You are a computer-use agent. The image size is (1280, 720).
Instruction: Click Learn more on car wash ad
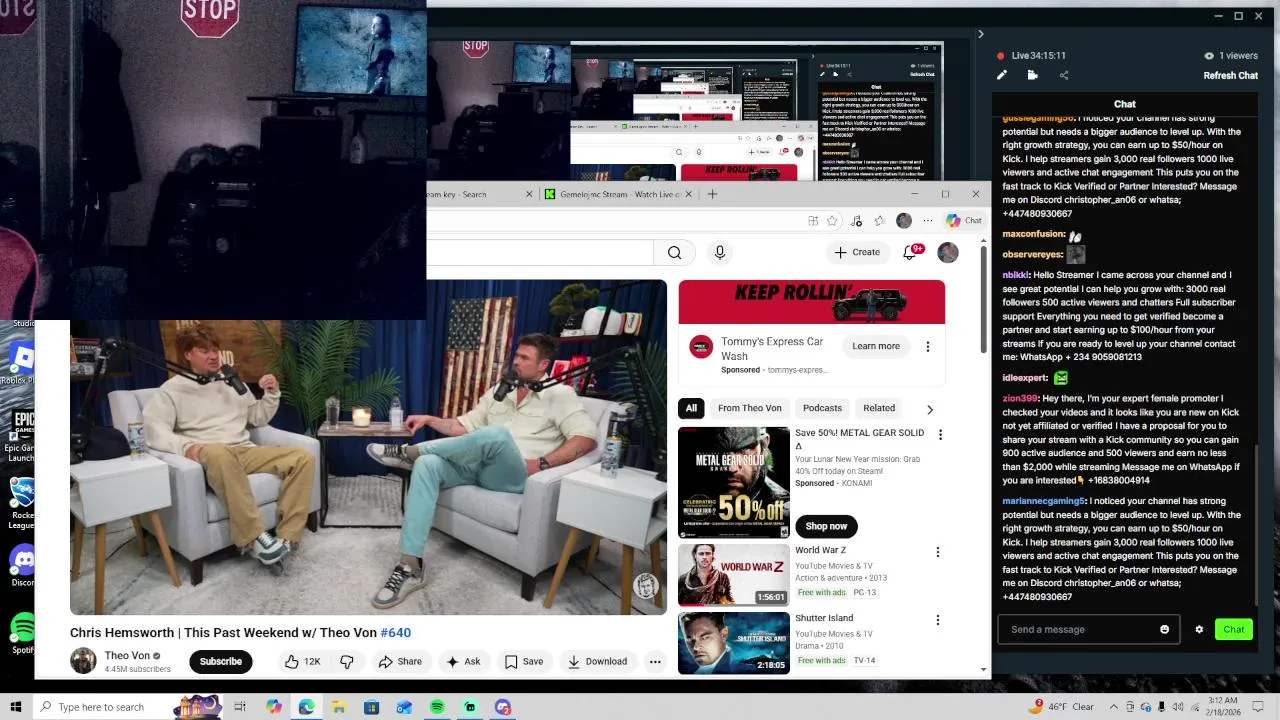(x=876, y=346)
